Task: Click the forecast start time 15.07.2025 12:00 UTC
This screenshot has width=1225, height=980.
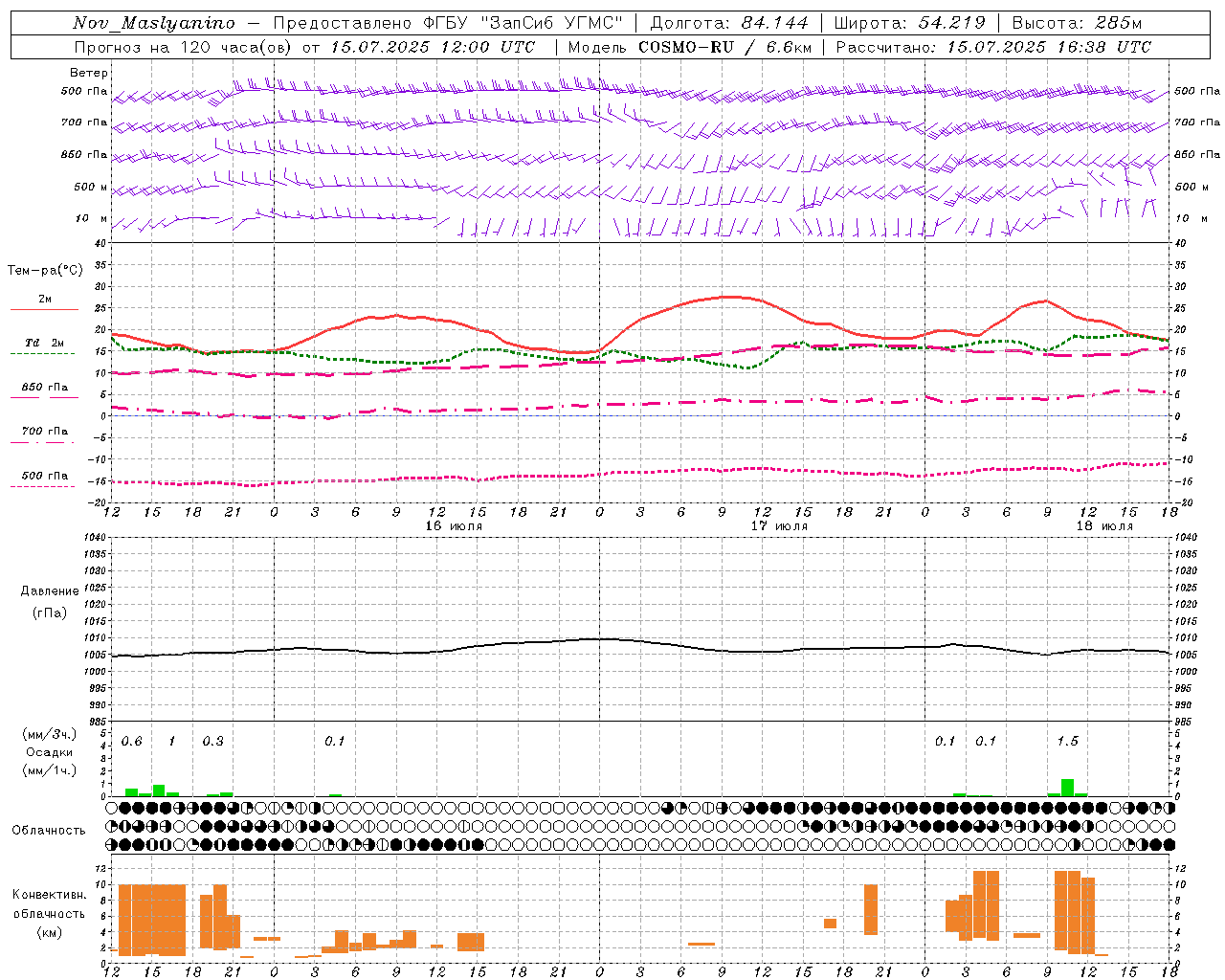Action: click(433, 47)
